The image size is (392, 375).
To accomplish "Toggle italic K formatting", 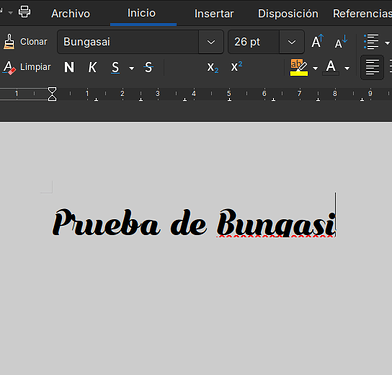I will tap(92, 67).
